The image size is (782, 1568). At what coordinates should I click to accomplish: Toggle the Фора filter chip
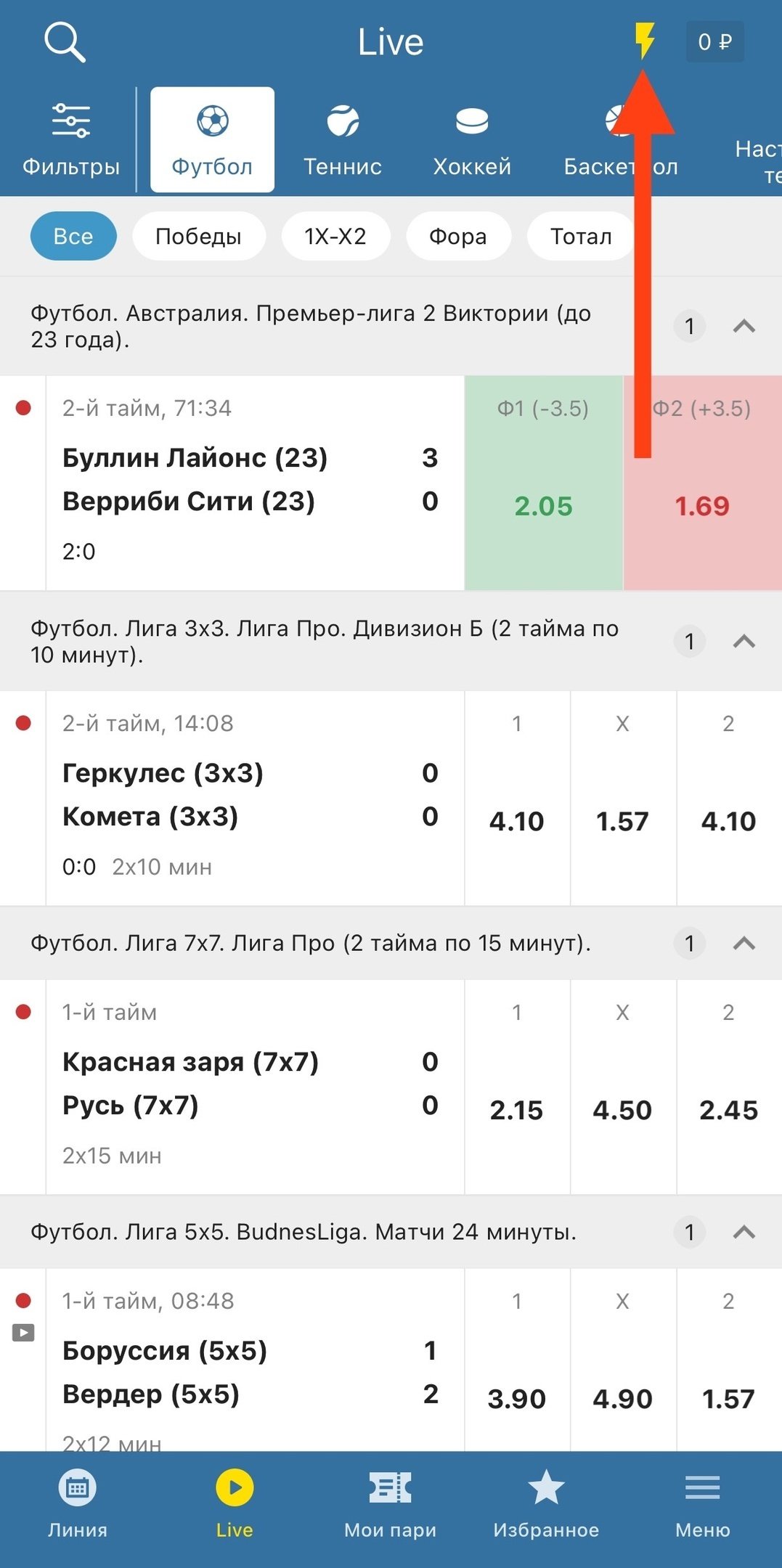point(457,236)
